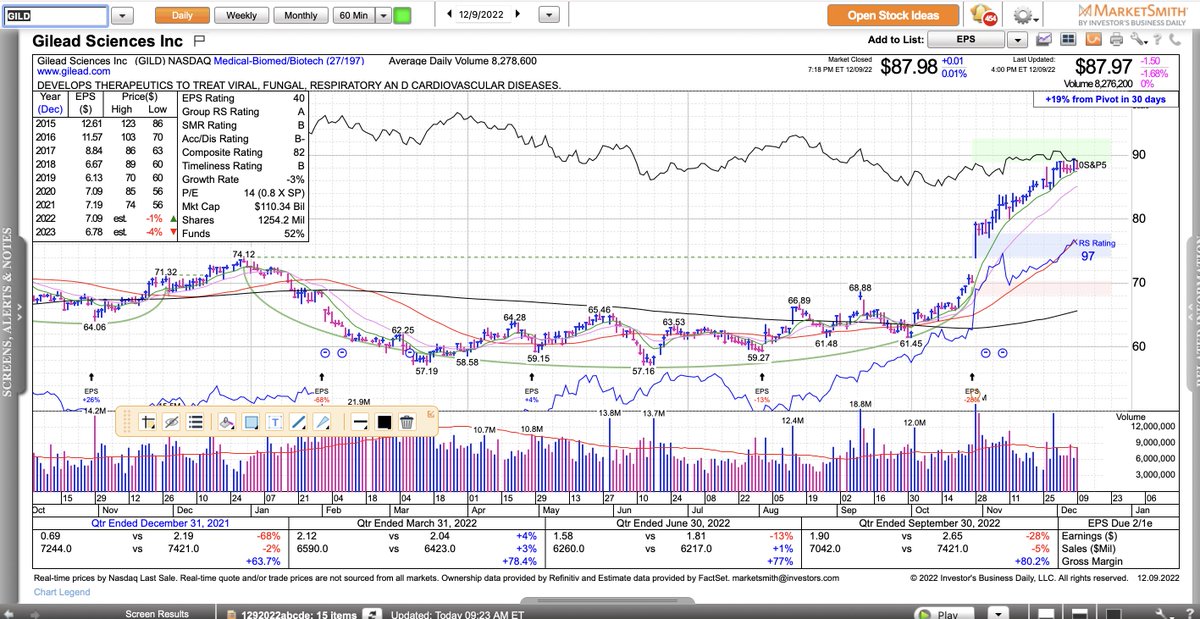Click the Composite Rating 82 row
Screen dimensions: 1200x619
(x=243, y=152)
